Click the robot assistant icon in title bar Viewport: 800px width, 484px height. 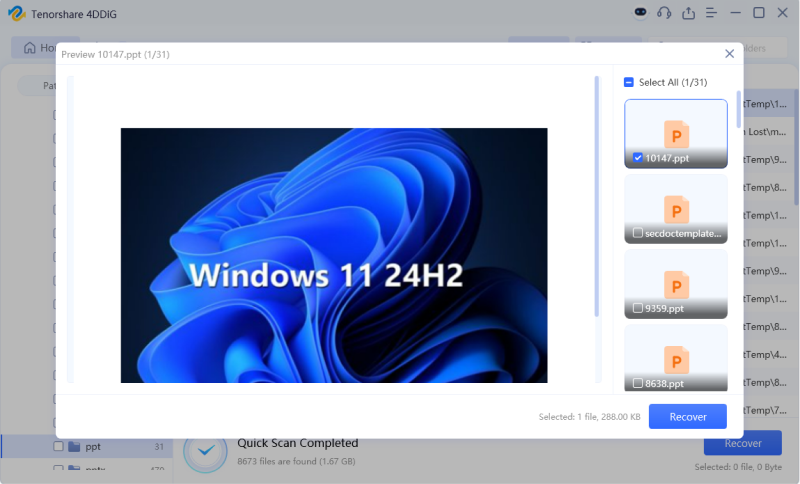(x=641, y=13)
